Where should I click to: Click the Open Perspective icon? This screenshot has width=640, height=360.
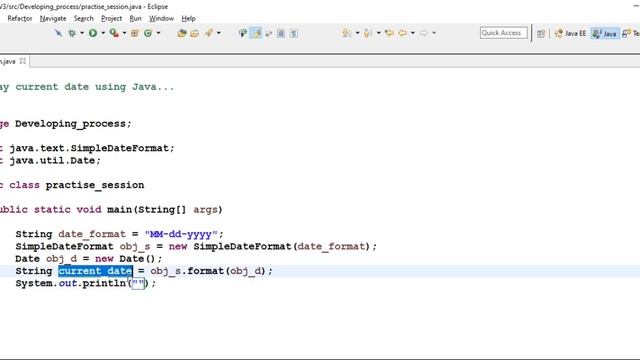[x=541, y=33]
